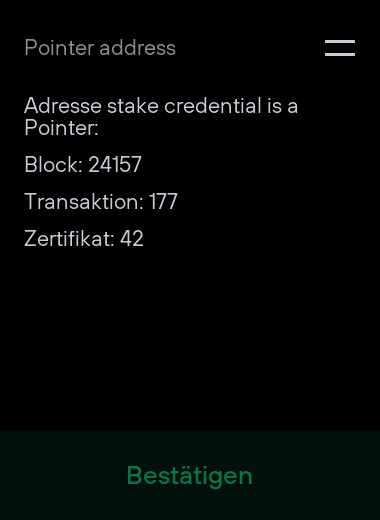This screenshot has width=380, height=520.
Task: Select the 'Pointer:' text ending the description
Action: pyautogui.click(x=61, y=128)
